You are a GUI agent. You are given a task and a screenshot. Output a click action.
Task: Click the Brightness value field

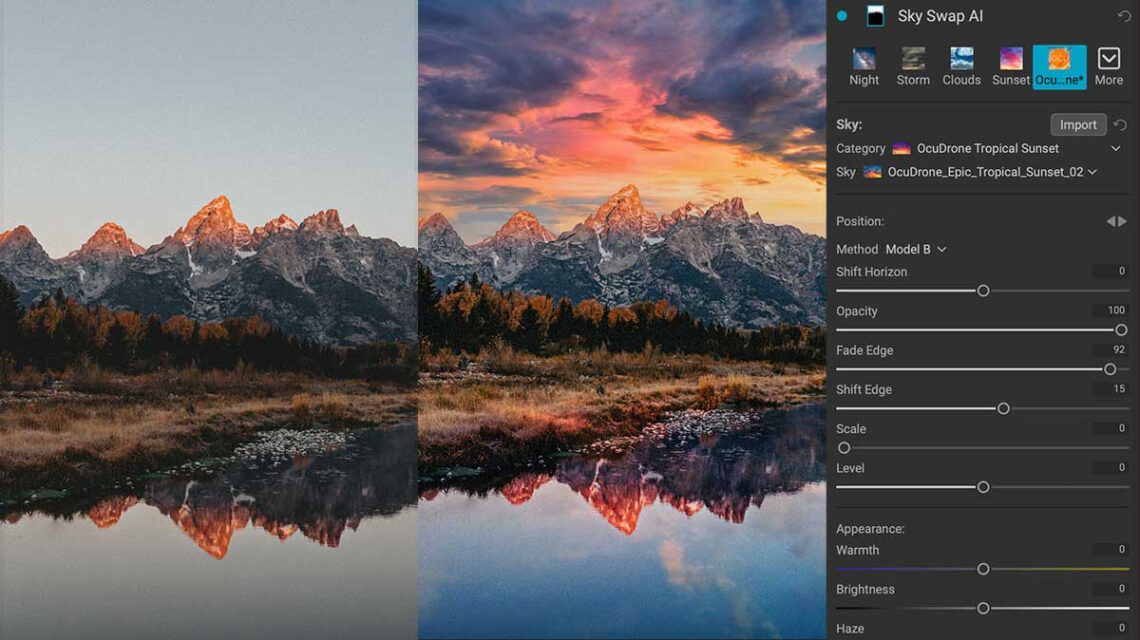point(1110,589)
